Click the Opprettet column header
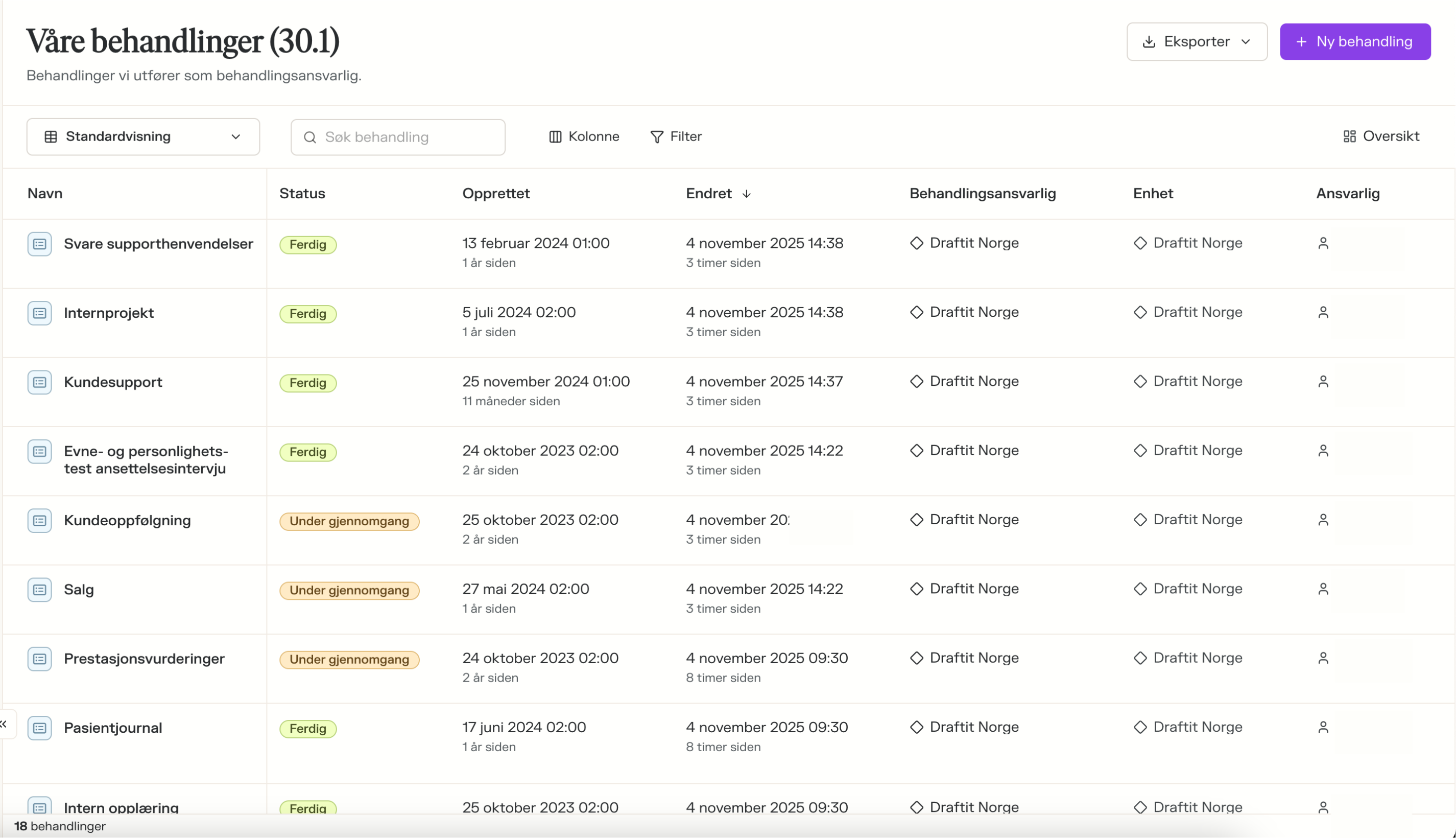 click(496, 193)
